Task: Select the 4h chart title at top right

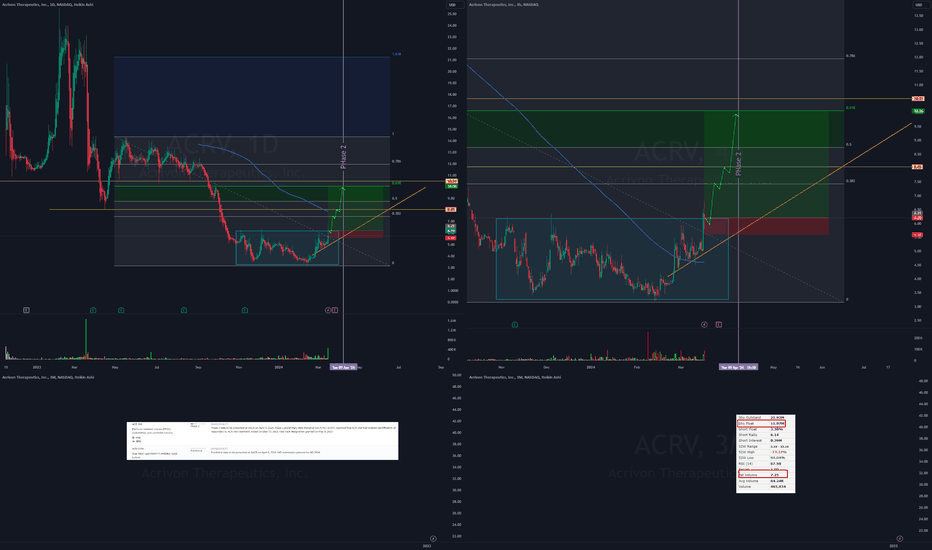Action: pos(504,5)
